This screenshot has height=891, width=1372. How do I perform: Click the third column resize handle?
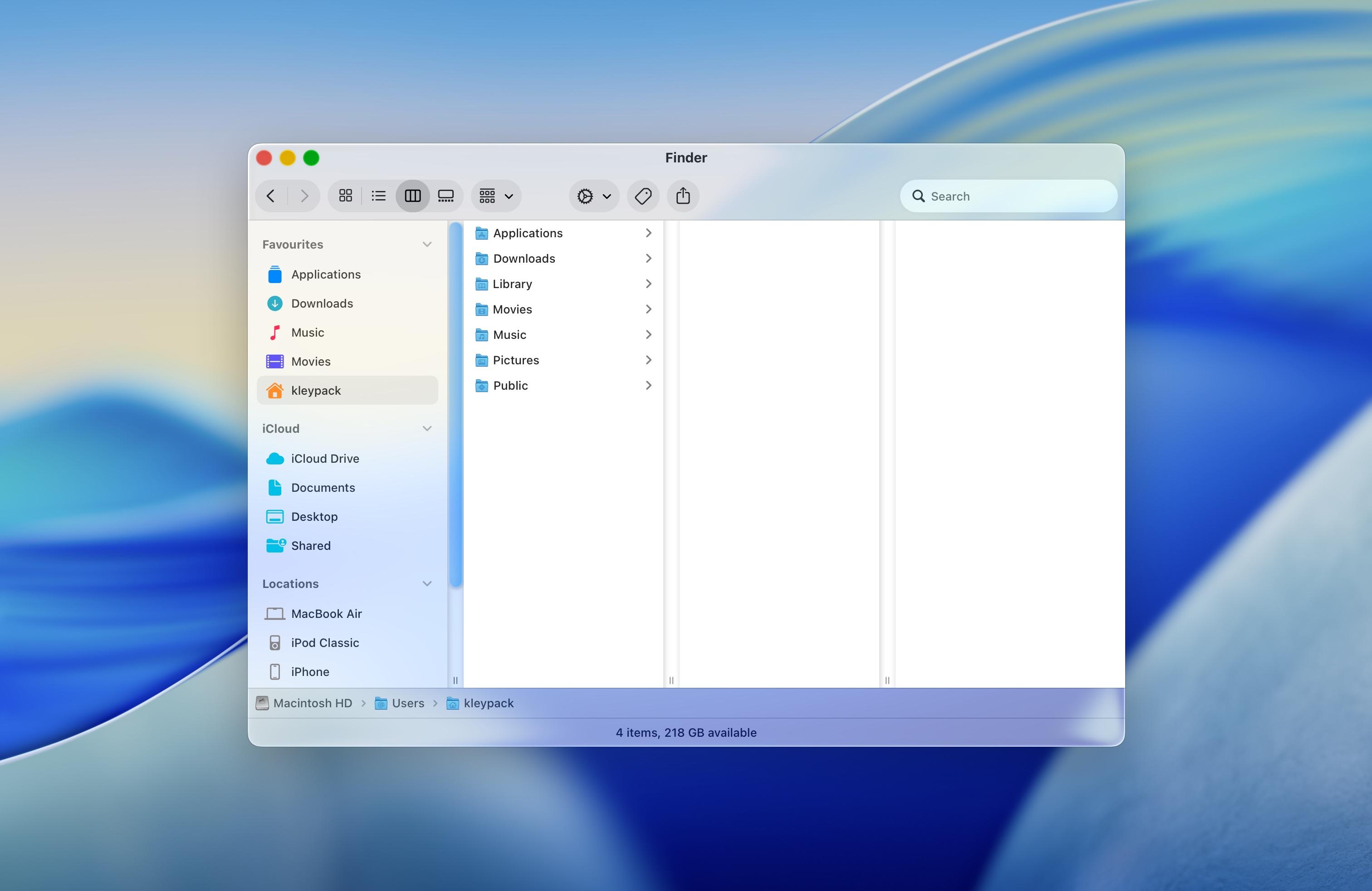(x=887, y=680)
